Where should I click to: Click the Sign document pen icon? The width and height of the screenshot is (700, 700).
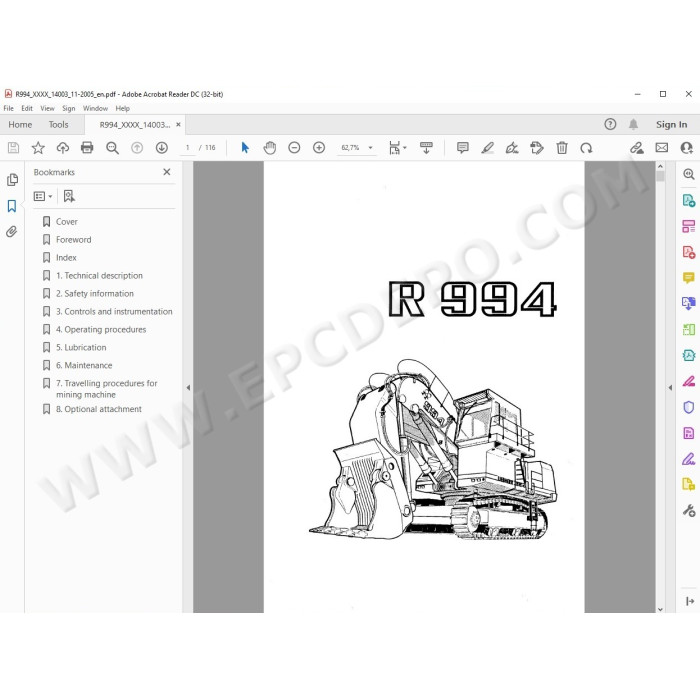pyautogui.click(x=512, y=148)
